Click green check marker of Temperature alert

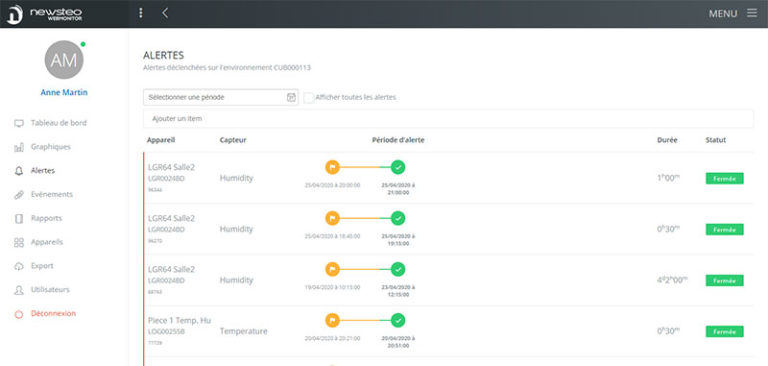tap(398, 320)
